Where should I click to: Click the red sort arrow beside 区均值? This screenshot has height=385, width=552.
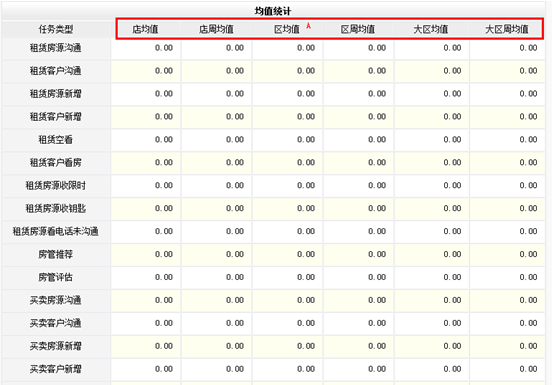click(309, 26)
